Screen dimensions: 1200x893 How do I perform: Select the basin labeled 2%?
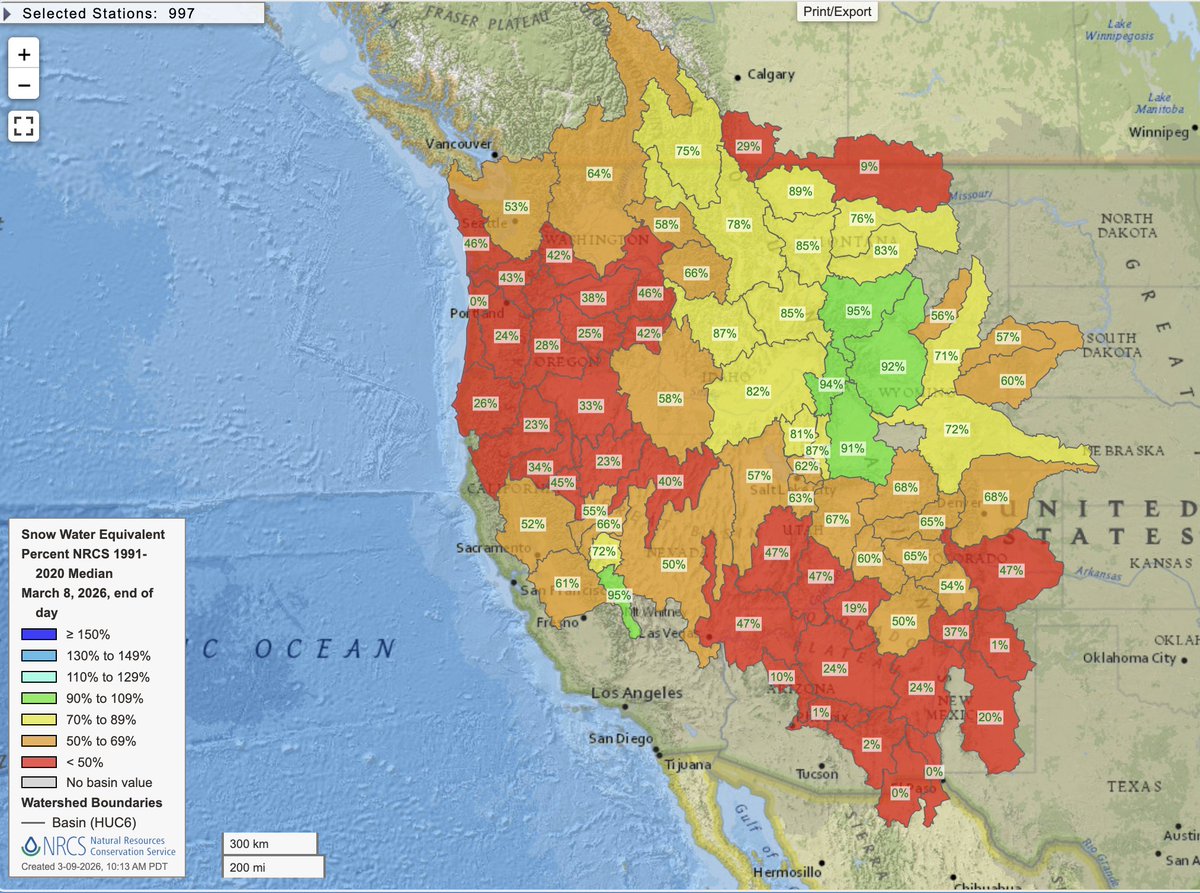pos(872,744)
